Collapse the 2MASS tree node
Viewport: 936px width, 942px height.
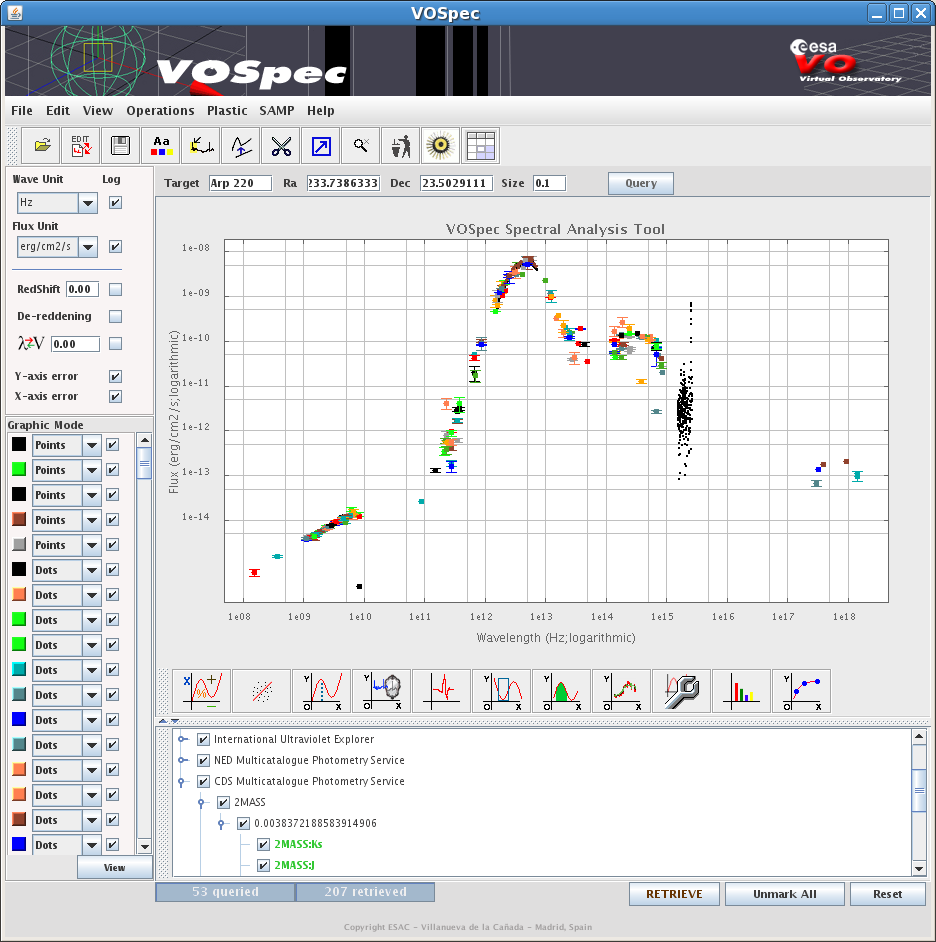201,803
